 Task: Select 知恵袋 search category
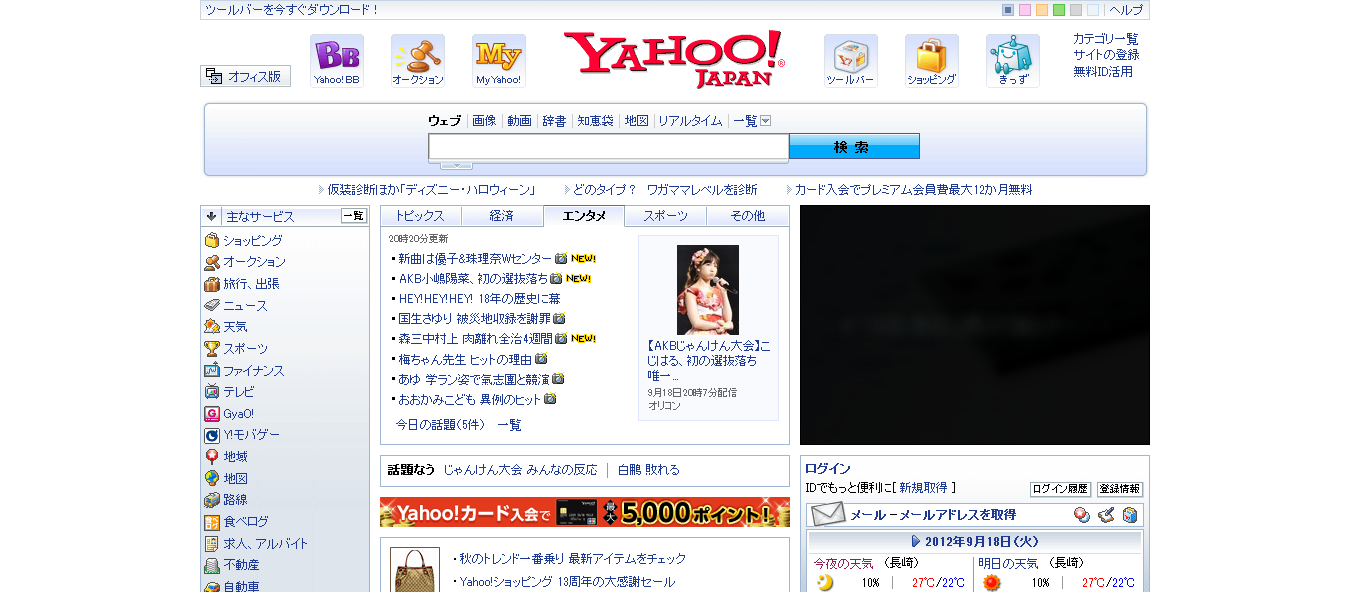(x=595, y=121)
